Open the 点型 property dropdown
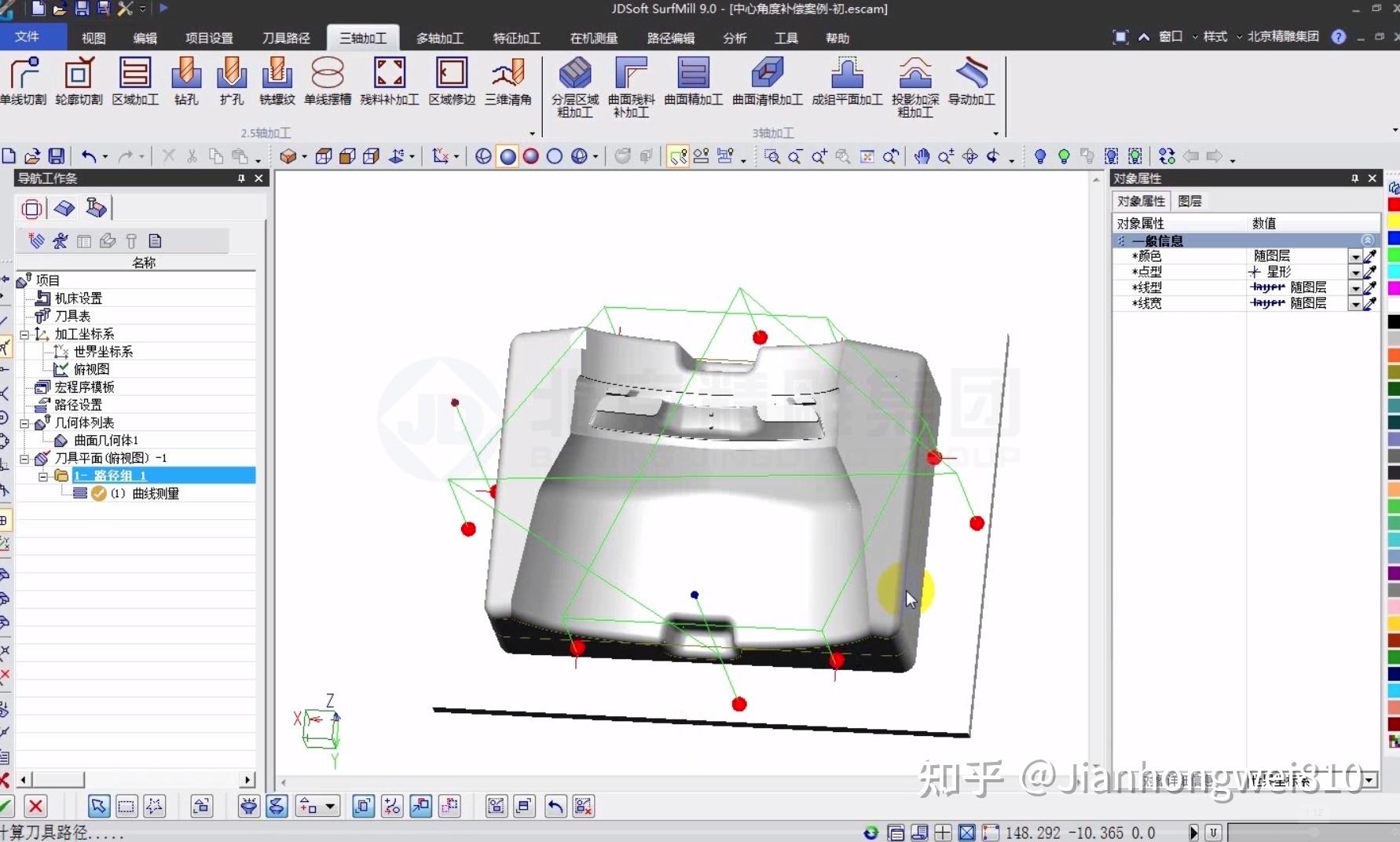 tap(1355, 272)
